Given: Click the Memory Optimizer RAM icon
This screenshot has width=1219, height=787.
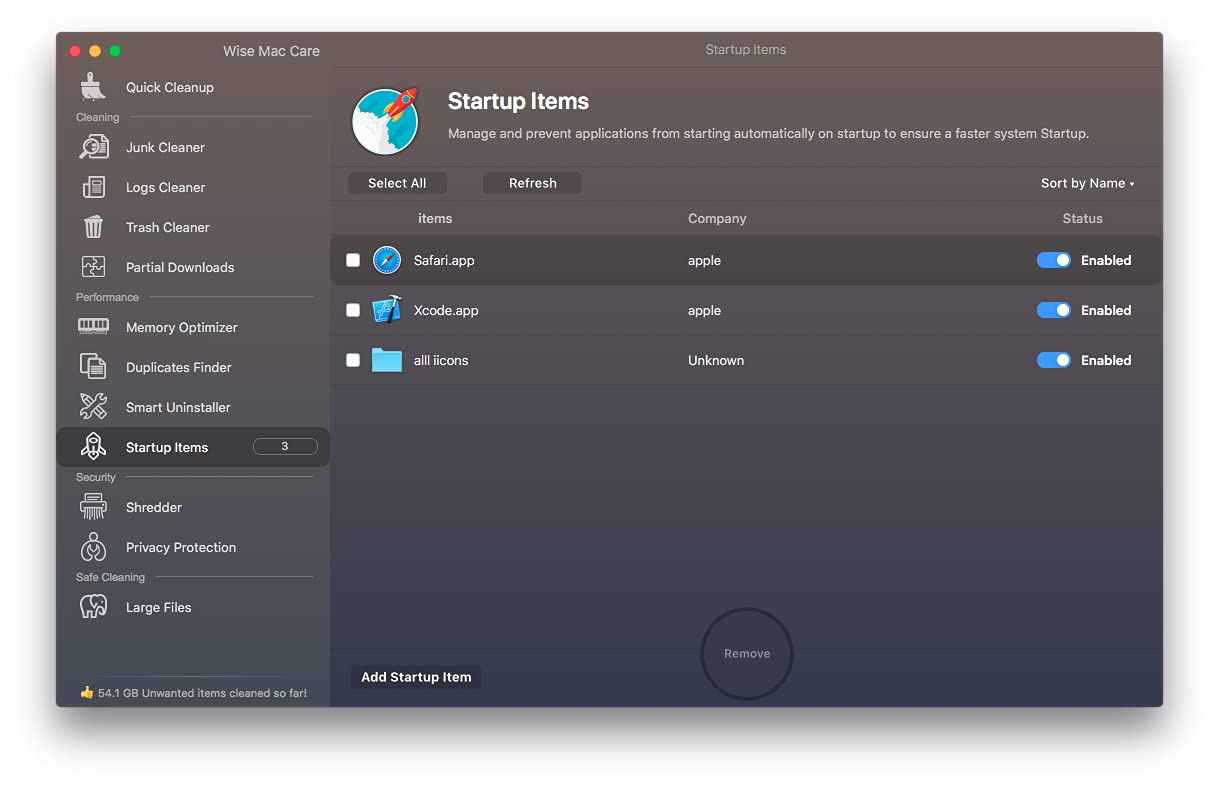Looking at the screenshot, I should tap(93, 327).
